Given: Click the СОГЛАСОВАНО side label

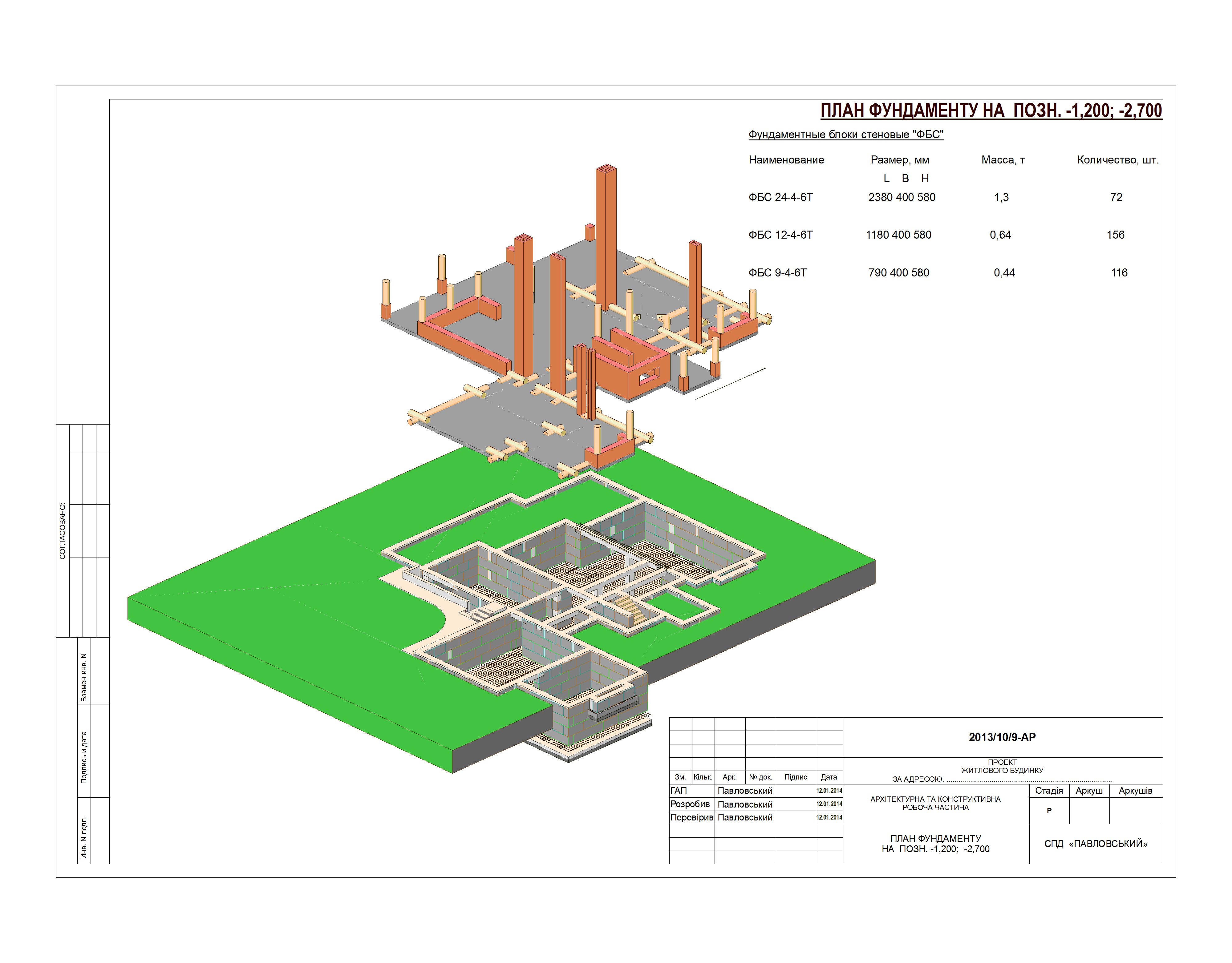Looking at the screenshot, I should point(63,531).
